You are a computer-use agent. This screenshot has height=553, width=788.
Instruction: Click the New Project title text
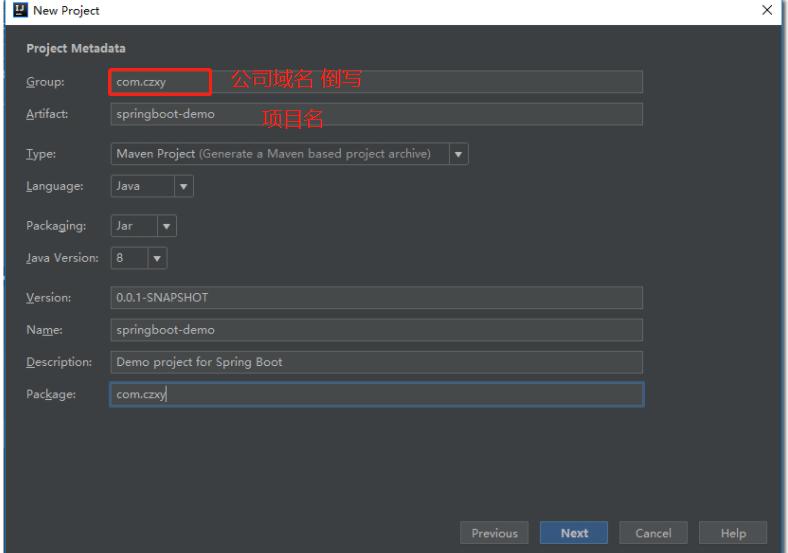point(66,11)
